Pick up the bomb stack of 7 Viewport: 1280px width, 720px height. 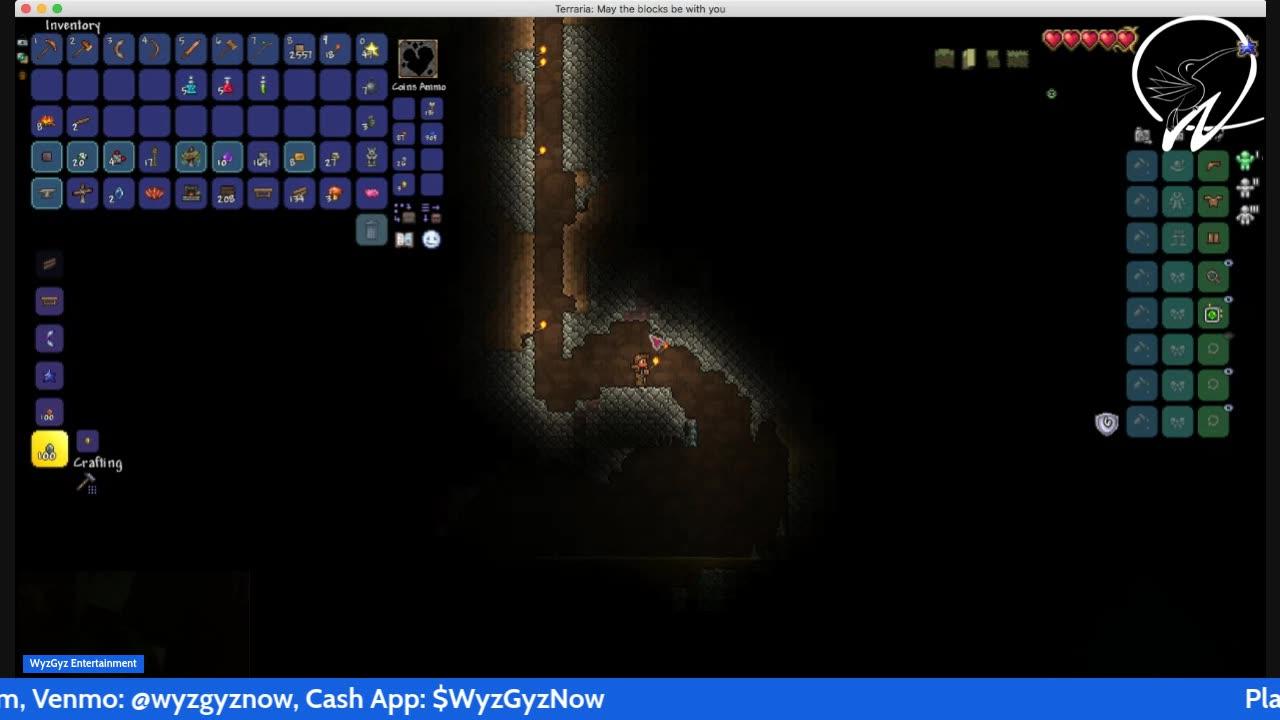[x=371, y=85]
